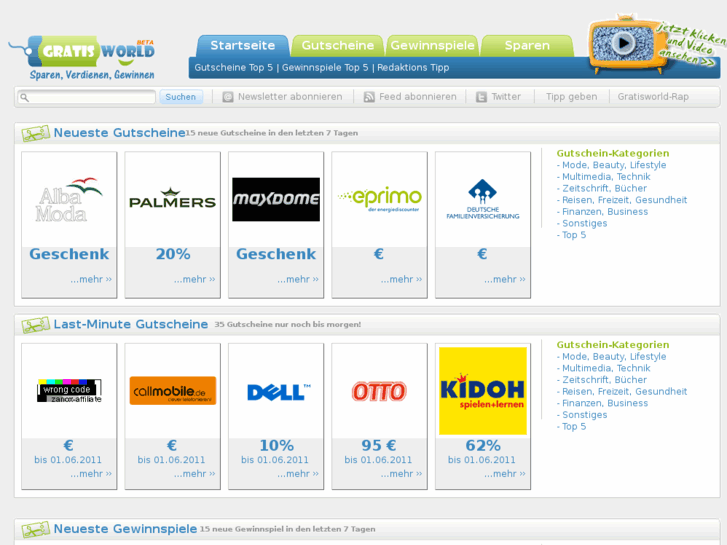Open the OTTO logo offer

[x=379, y=391]
